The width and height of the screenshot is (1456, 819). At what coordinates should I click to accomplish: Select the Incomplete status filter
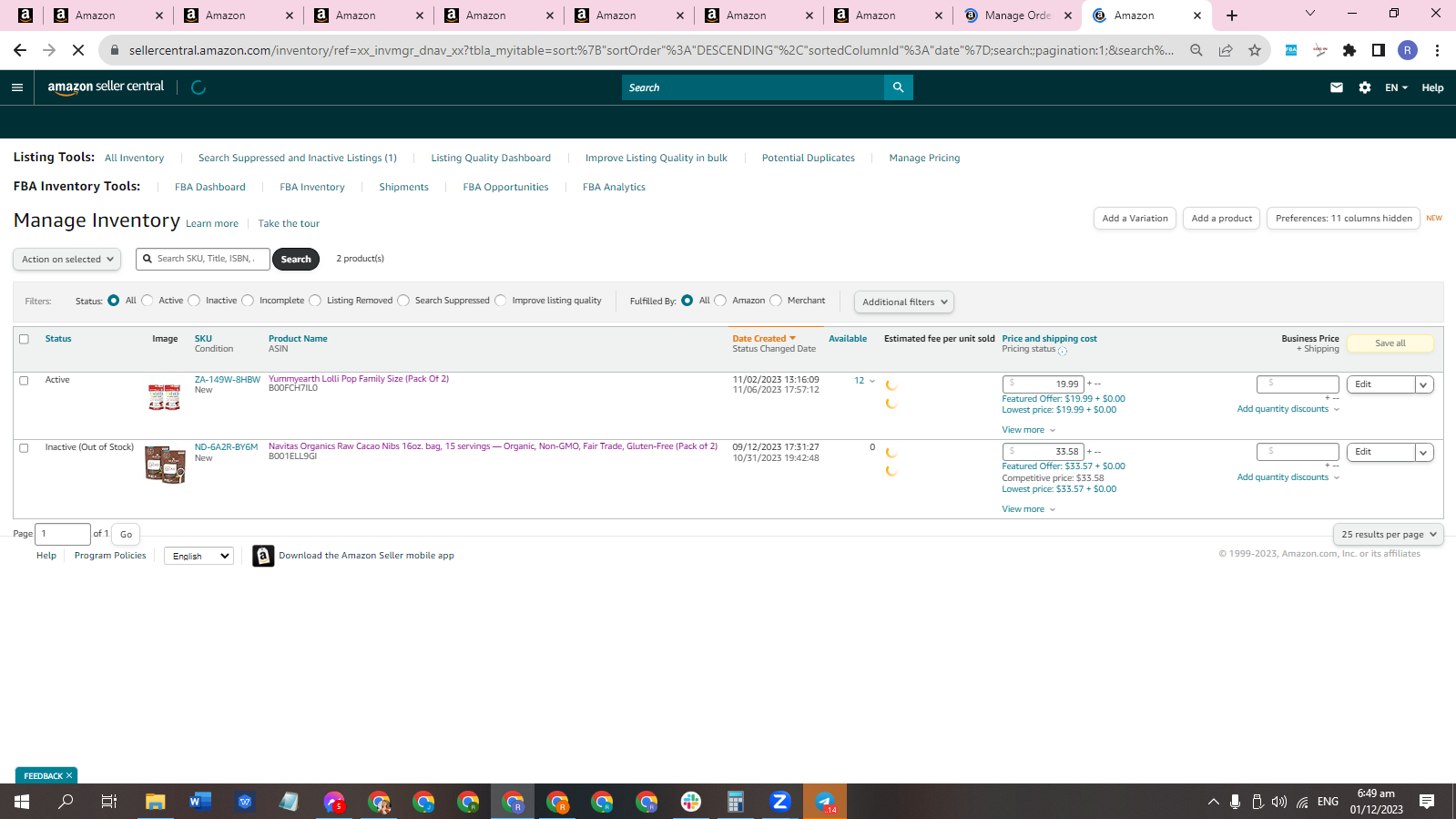(x=248, y=301)
